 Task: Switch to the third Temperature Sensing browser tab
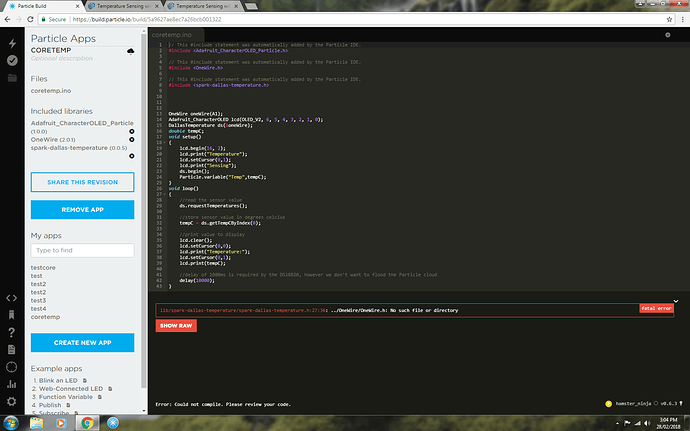click(x=203, y=6)
